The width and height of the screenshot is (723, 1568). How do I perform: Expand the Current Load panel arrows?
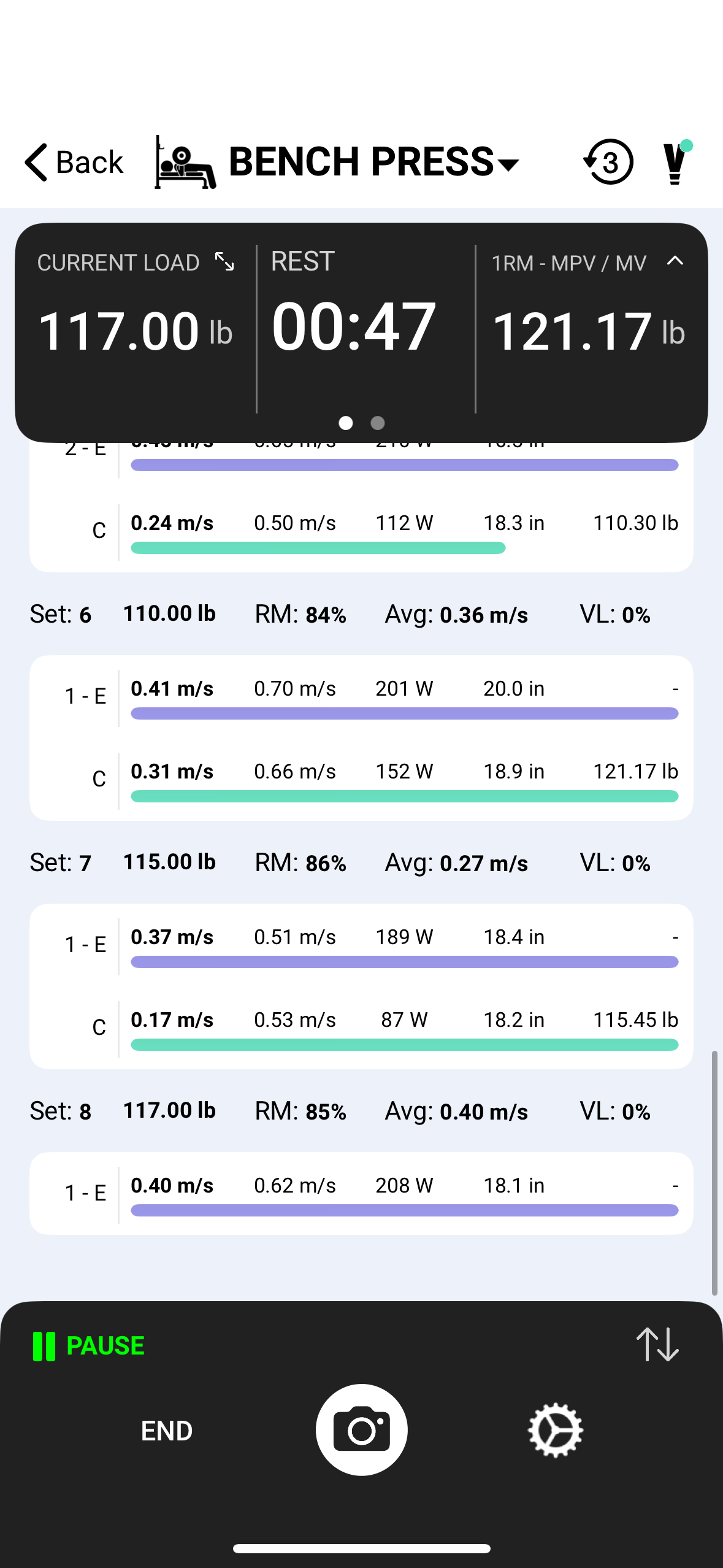coord(224,261)
